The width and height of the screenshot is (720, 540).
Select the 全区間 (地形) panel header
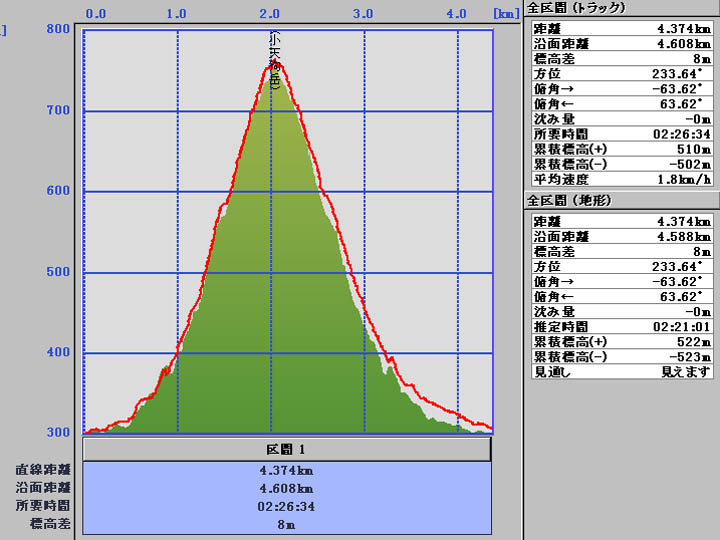point(569,200)
